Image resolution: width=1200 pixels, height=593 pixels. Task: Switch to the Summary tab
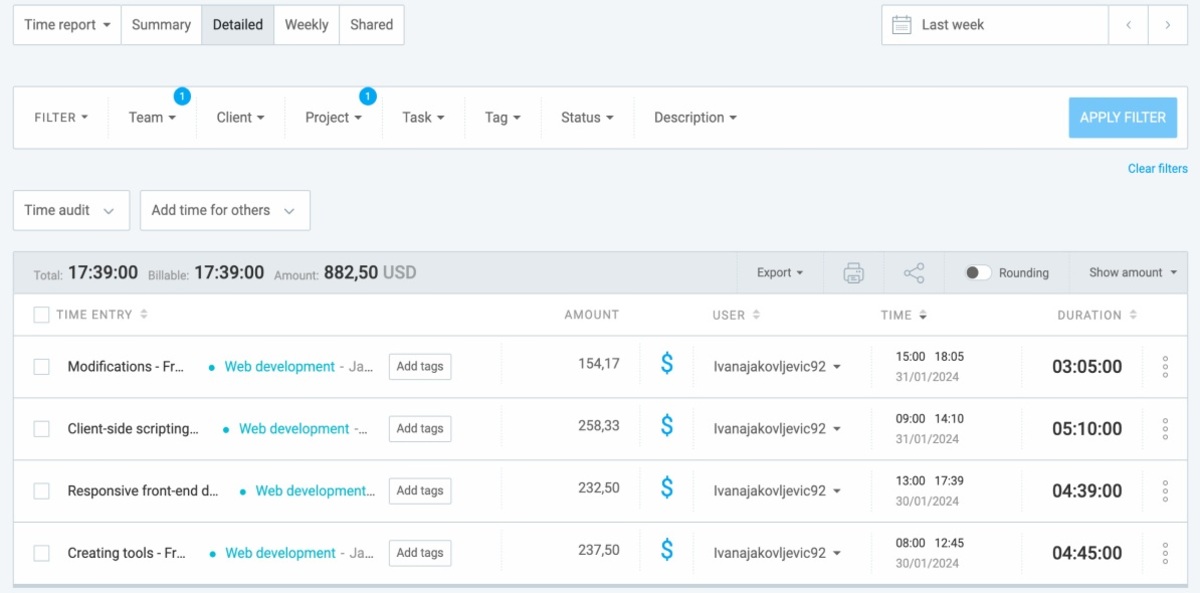click(x=161, y=24)
